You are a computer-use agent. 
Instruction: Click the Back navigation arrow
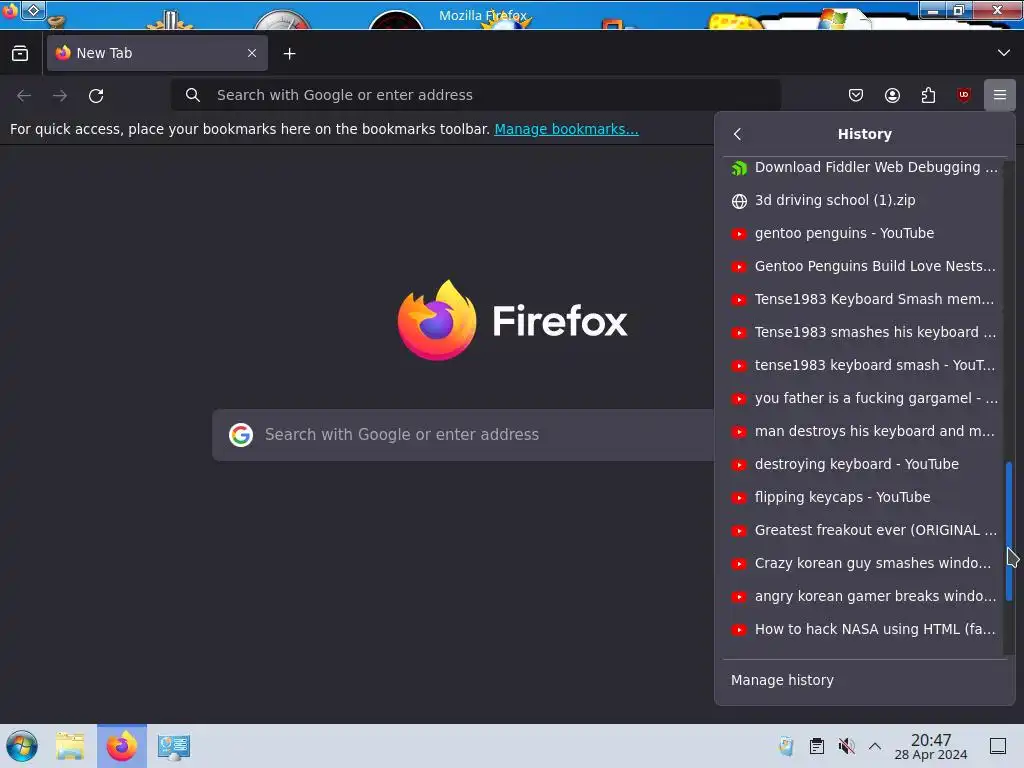pyautogui.click(x=24, y=95)
